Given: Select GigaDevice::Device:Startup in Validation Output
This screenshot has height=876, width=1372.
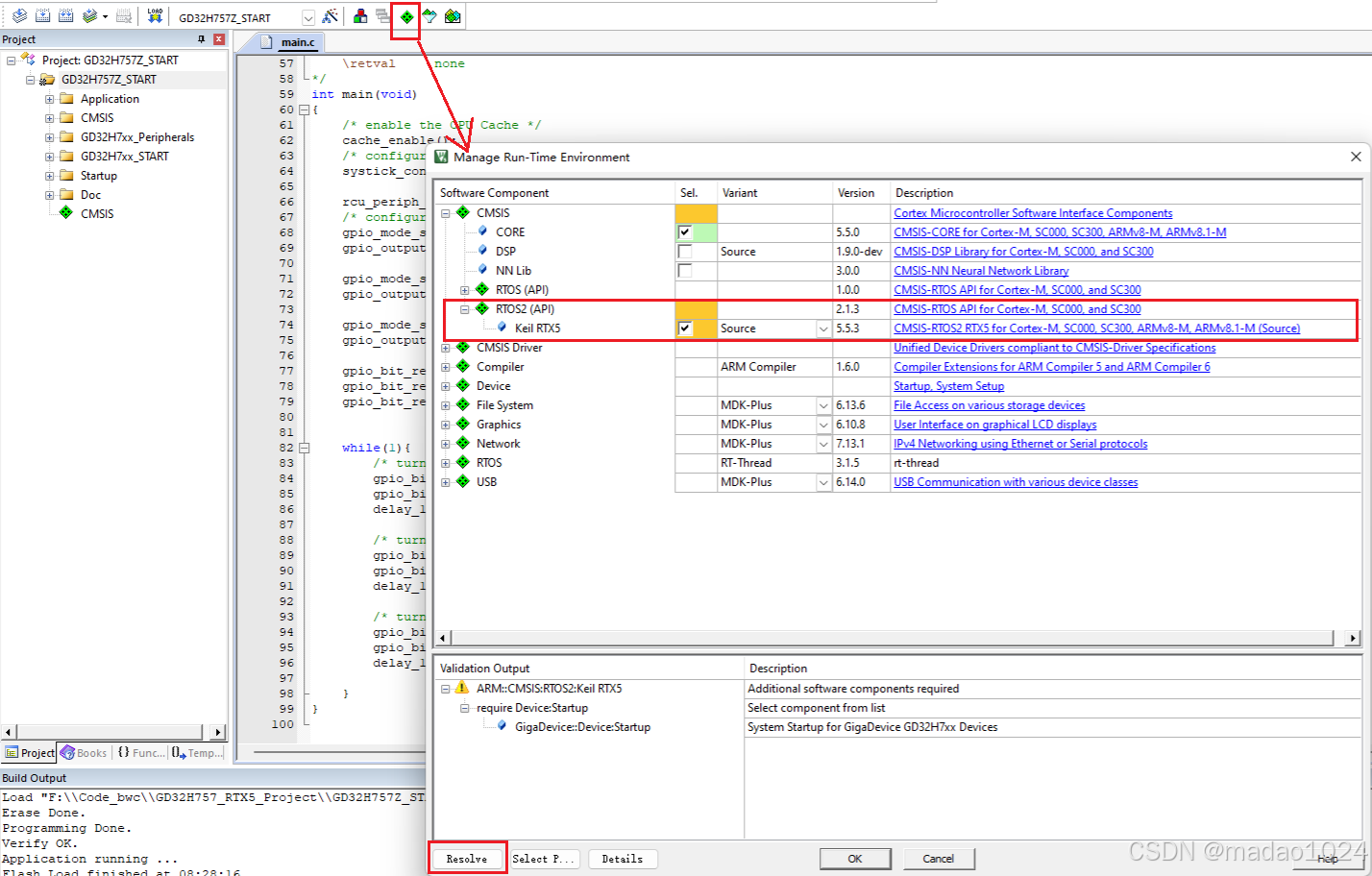Looking at the screenshot, I should (582, 727).
